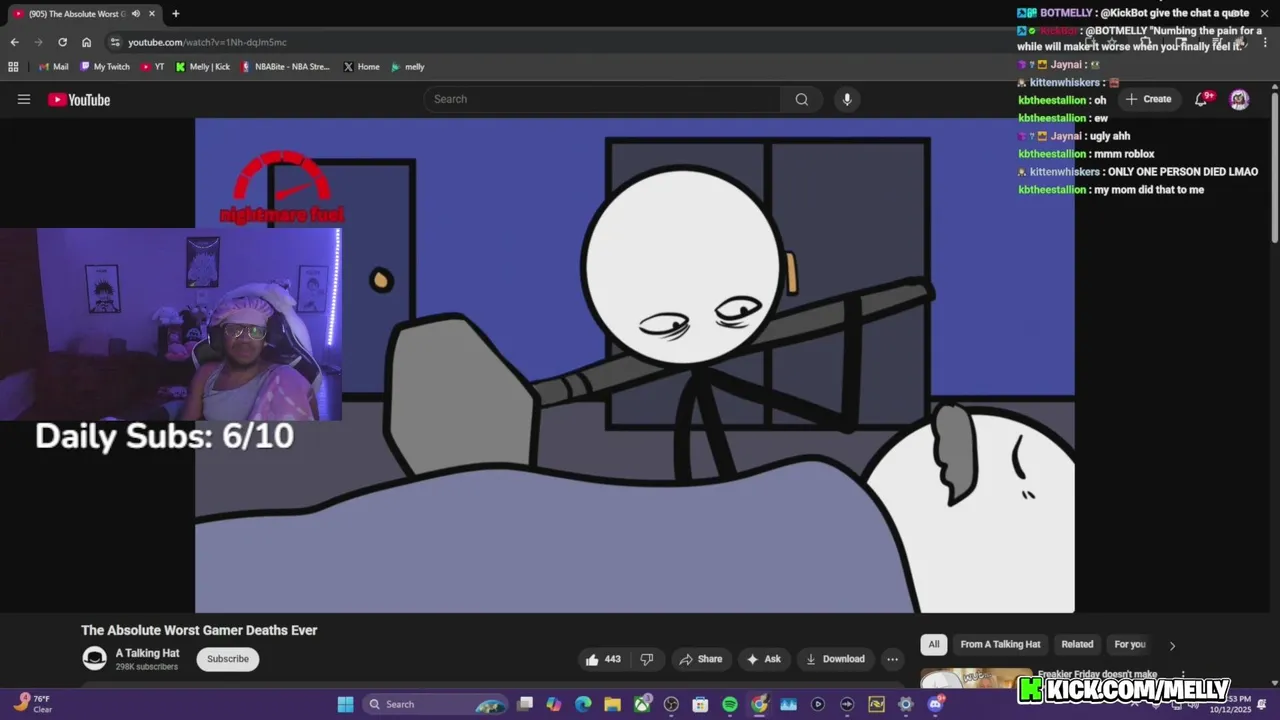The height and width of the screenshot is (720, 1280).
Task: Open the melly bookmark
Action: point(408,67)
